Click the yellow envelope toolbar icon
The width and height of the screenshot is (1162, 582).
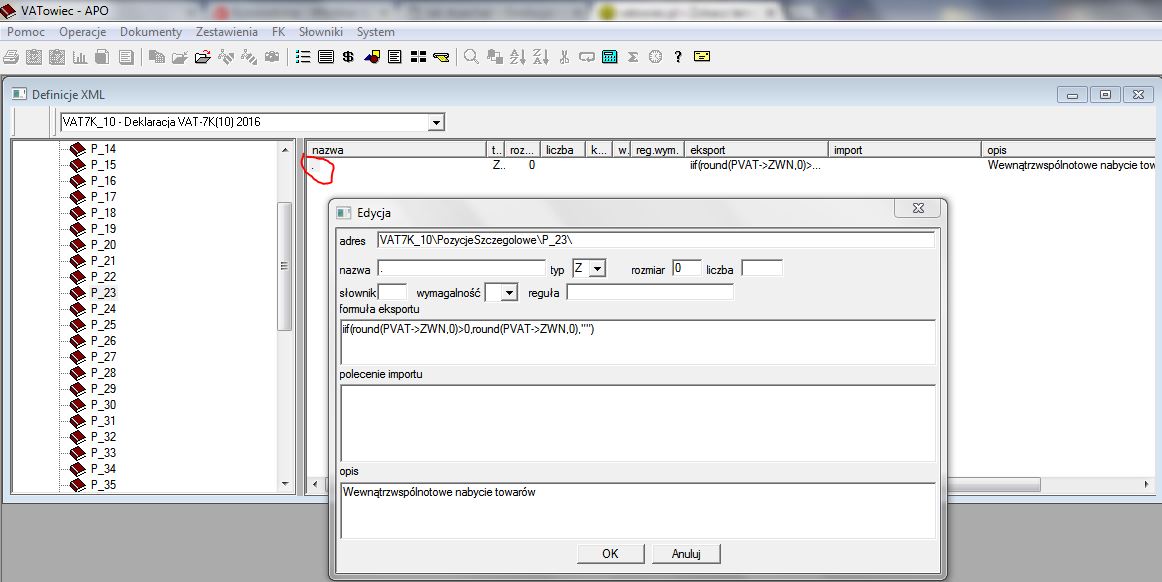(x=701, y=57)
